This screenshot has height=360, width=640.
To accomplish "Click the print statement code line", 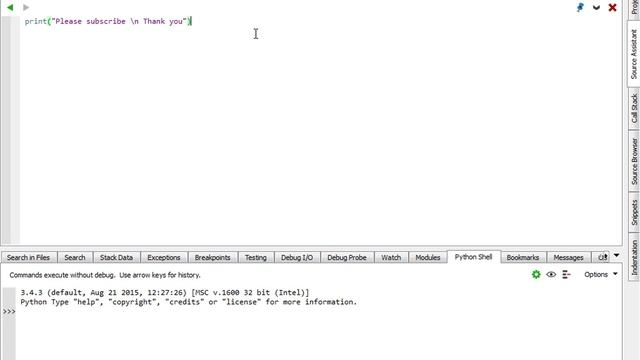I will pyautogui.click(x=108, y=21).
